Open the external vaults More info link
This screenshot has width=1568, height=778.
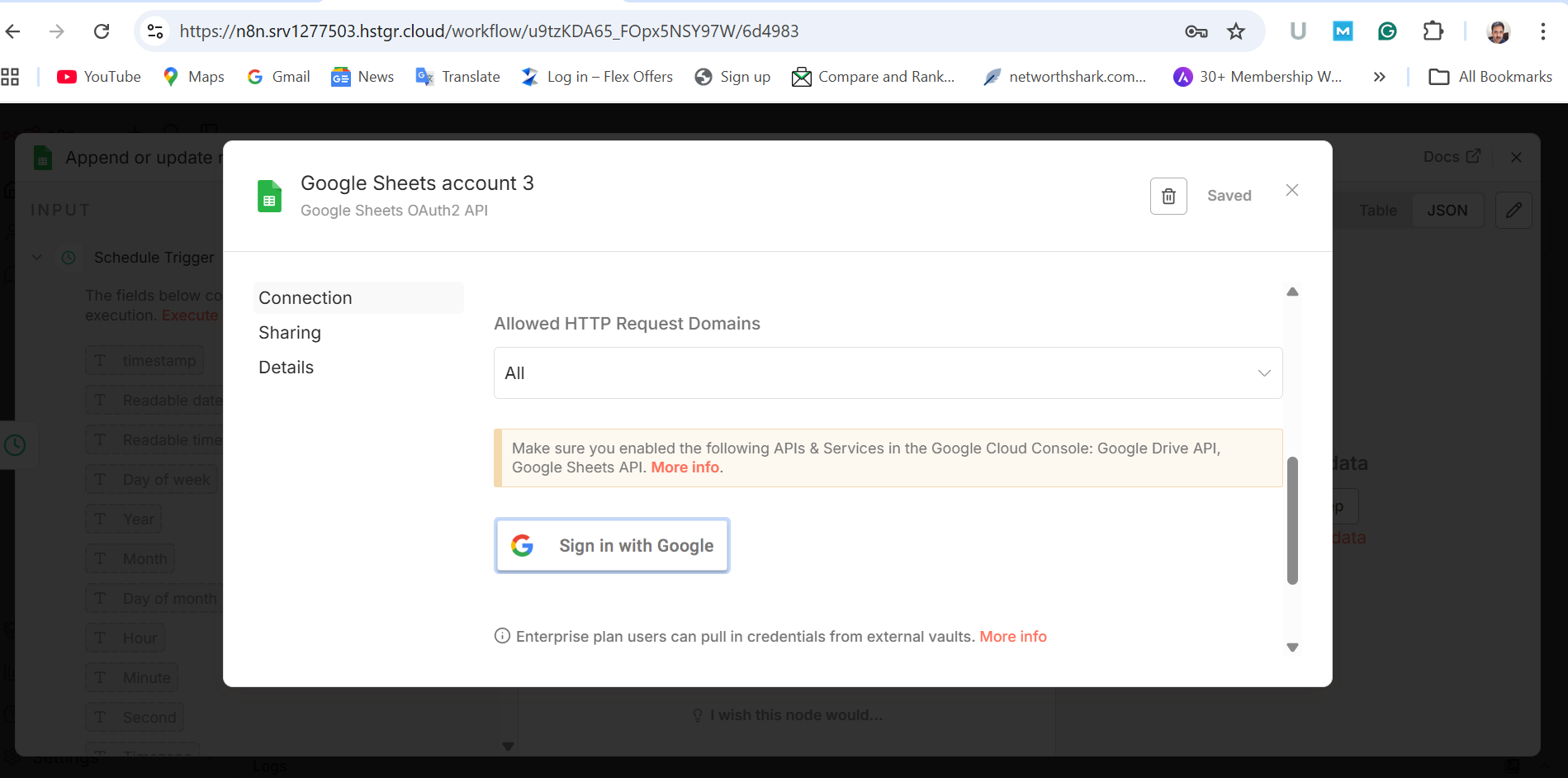[1013, 637]
